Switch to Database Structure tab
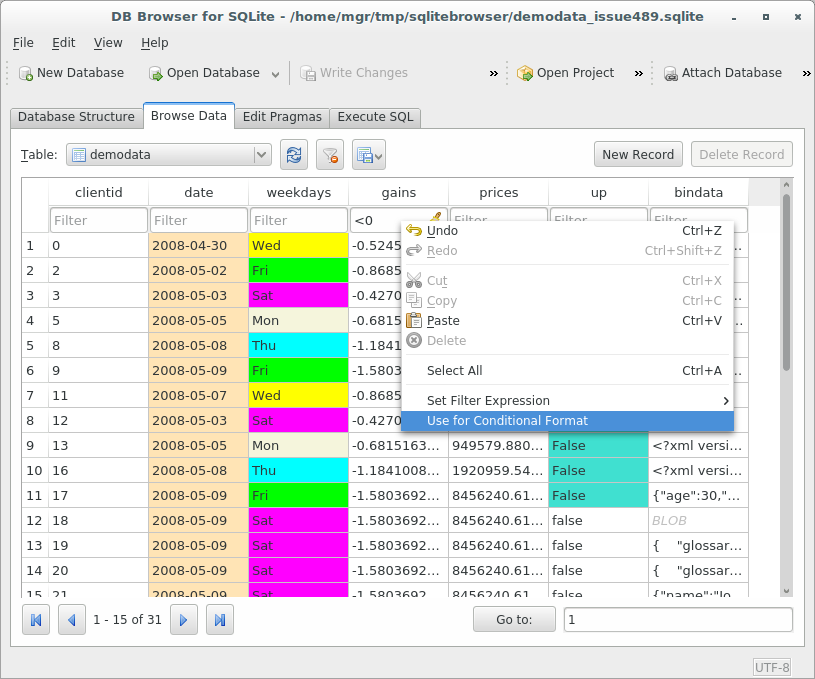 (x=76, y=117)
